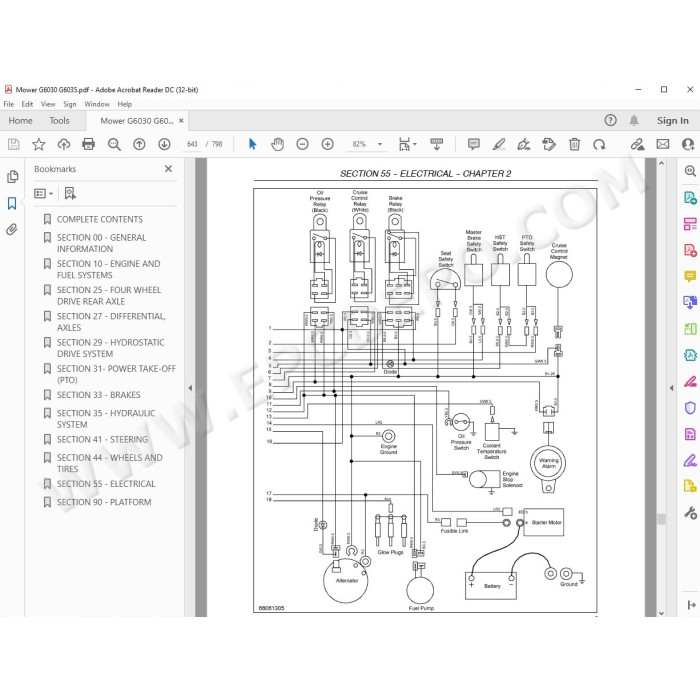
Task: Go to SECTION 41 - STEERING bookmark
Action: click(x=102, y=440)
